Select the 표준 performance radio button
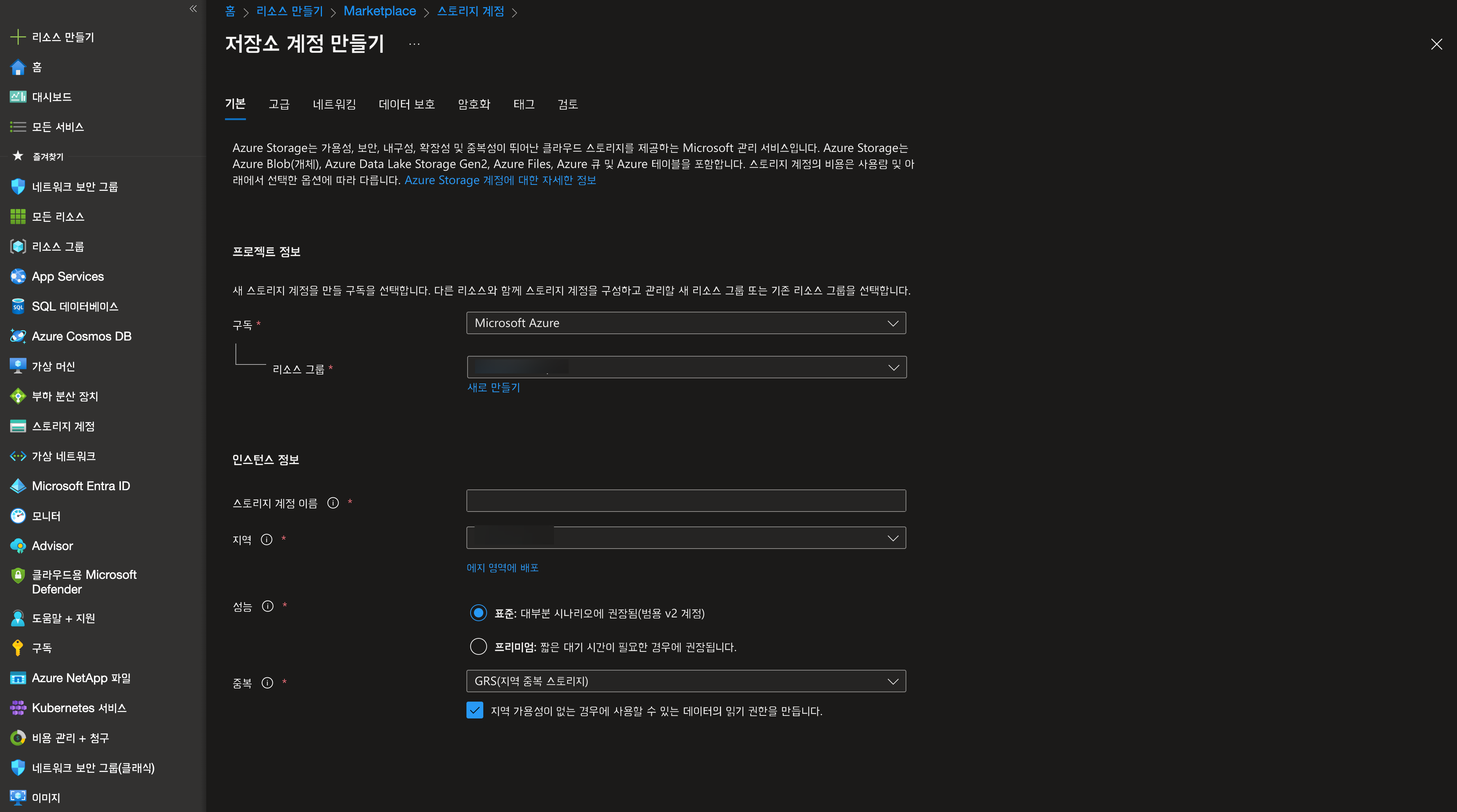1457x812 pixels. (x=478, y=613)
